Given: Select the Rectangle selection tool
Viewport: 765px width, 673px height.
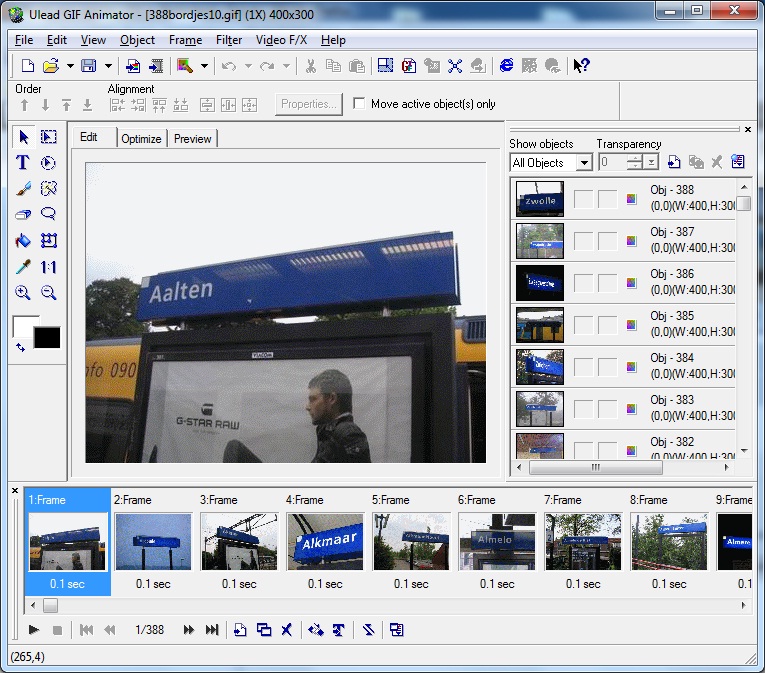Looking at the screenshot, I should (48, 137).
